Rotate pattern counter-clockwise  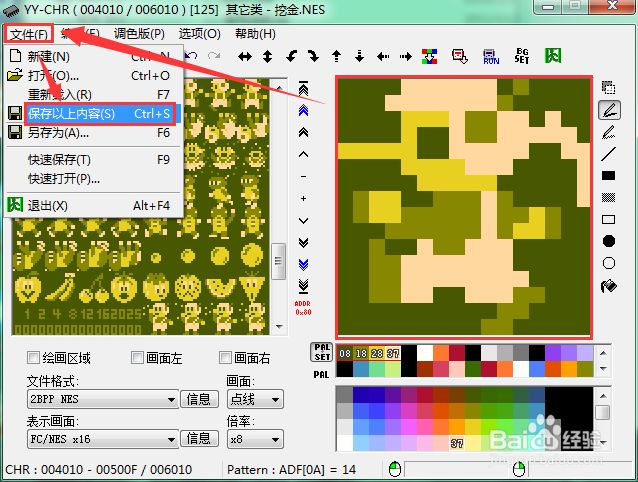(291, 56)
